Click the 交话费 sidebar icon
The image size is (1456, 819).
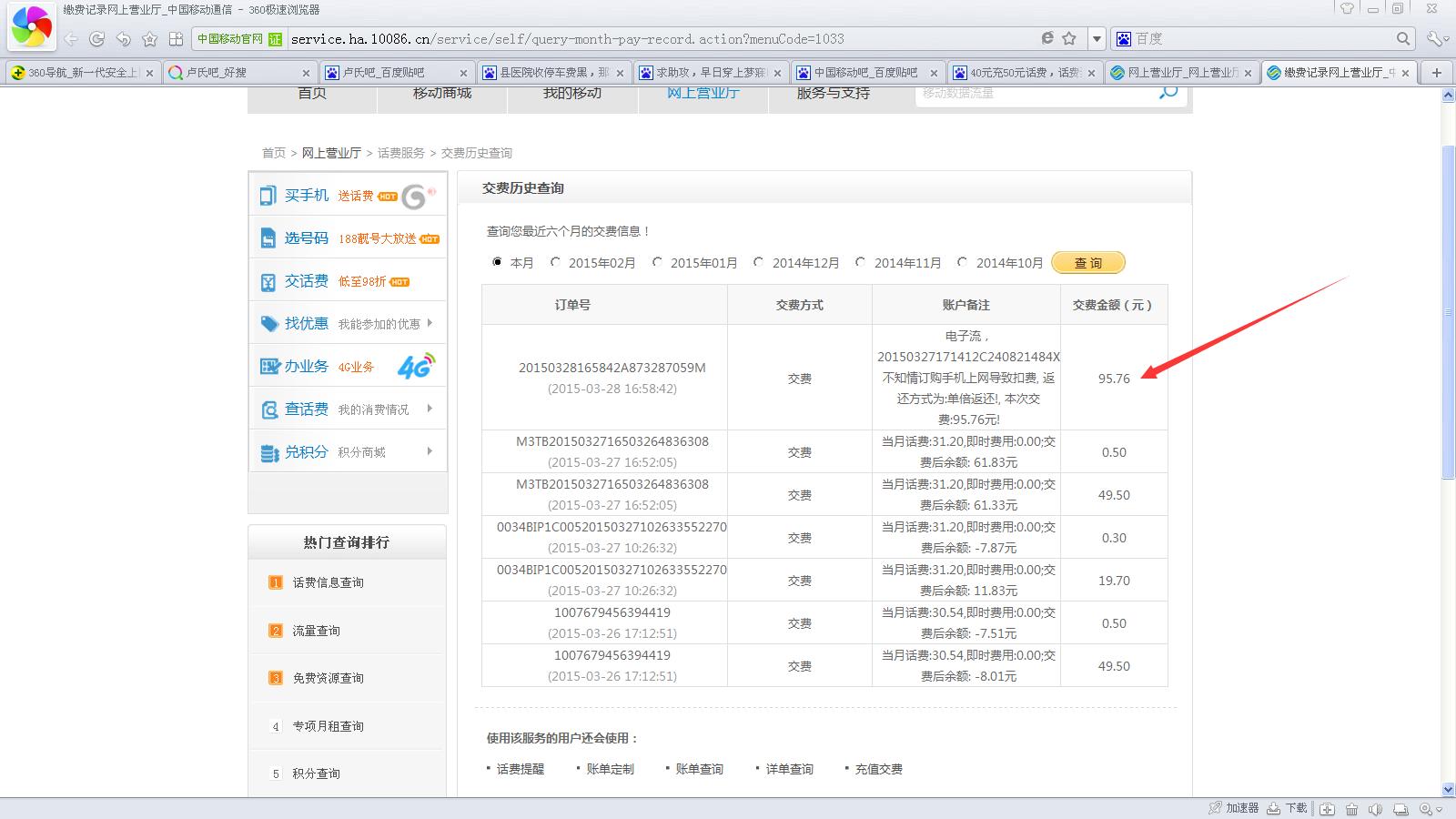(x=268, y=282)
